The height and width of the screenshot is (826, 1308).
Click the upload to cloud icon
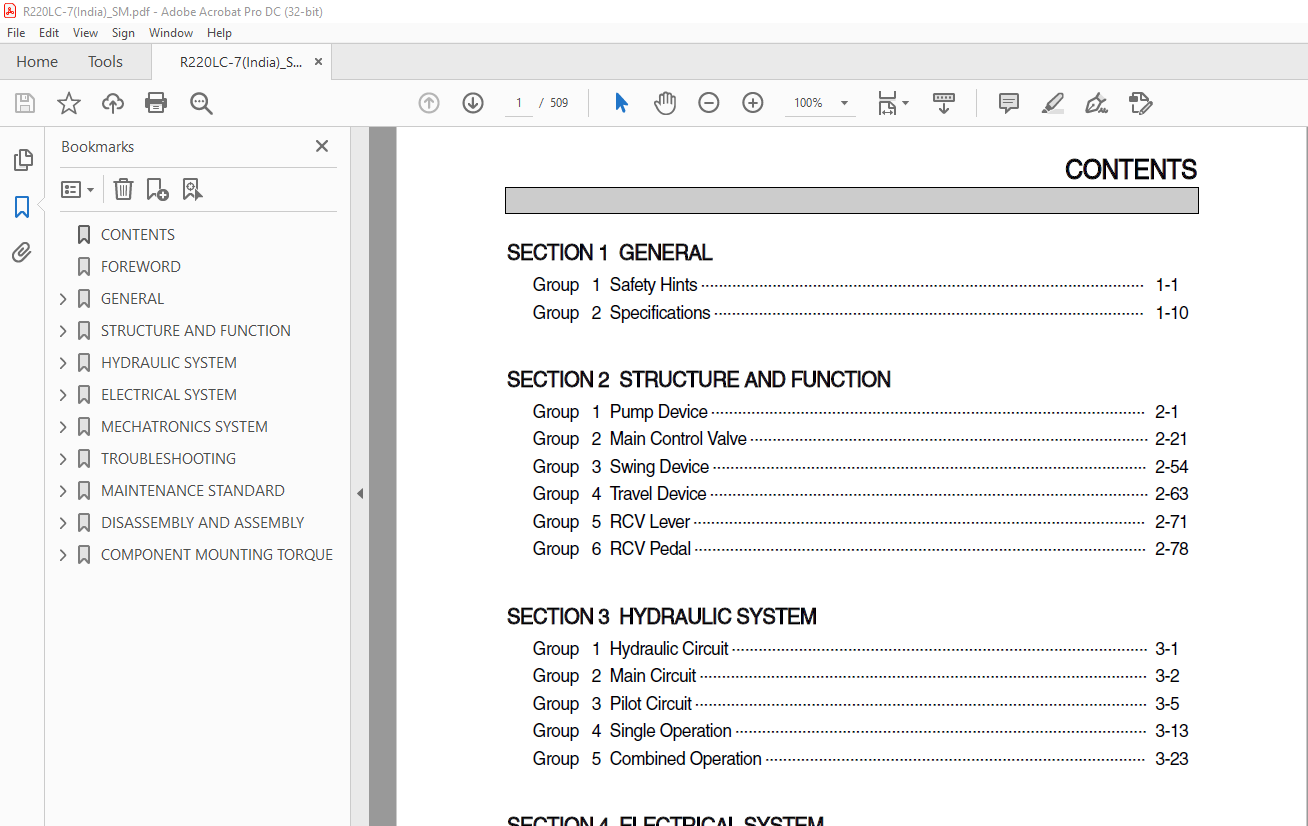click(113, 103)
